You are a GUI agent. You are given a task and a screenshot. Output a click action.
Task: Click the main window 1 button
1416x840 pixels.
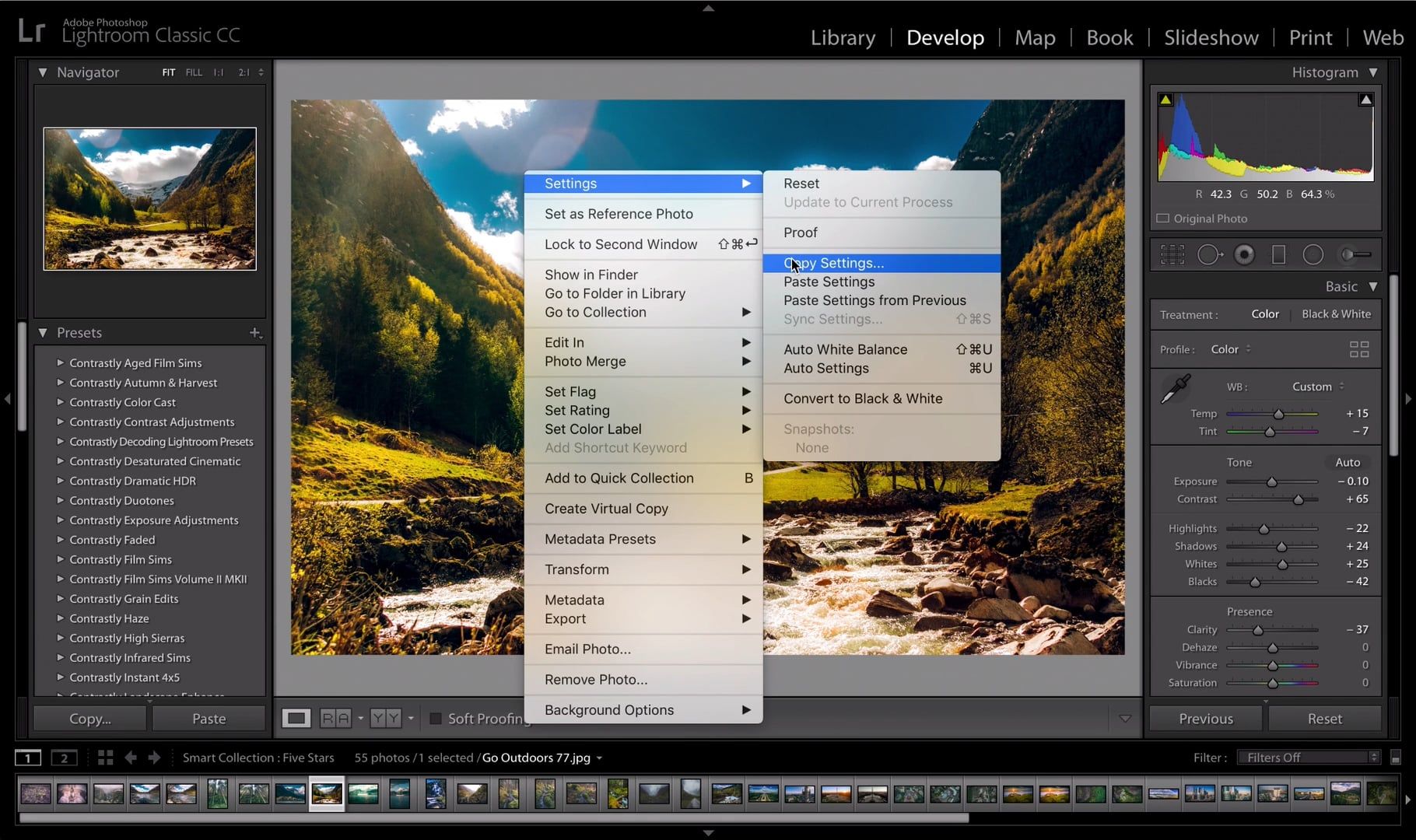28,758
